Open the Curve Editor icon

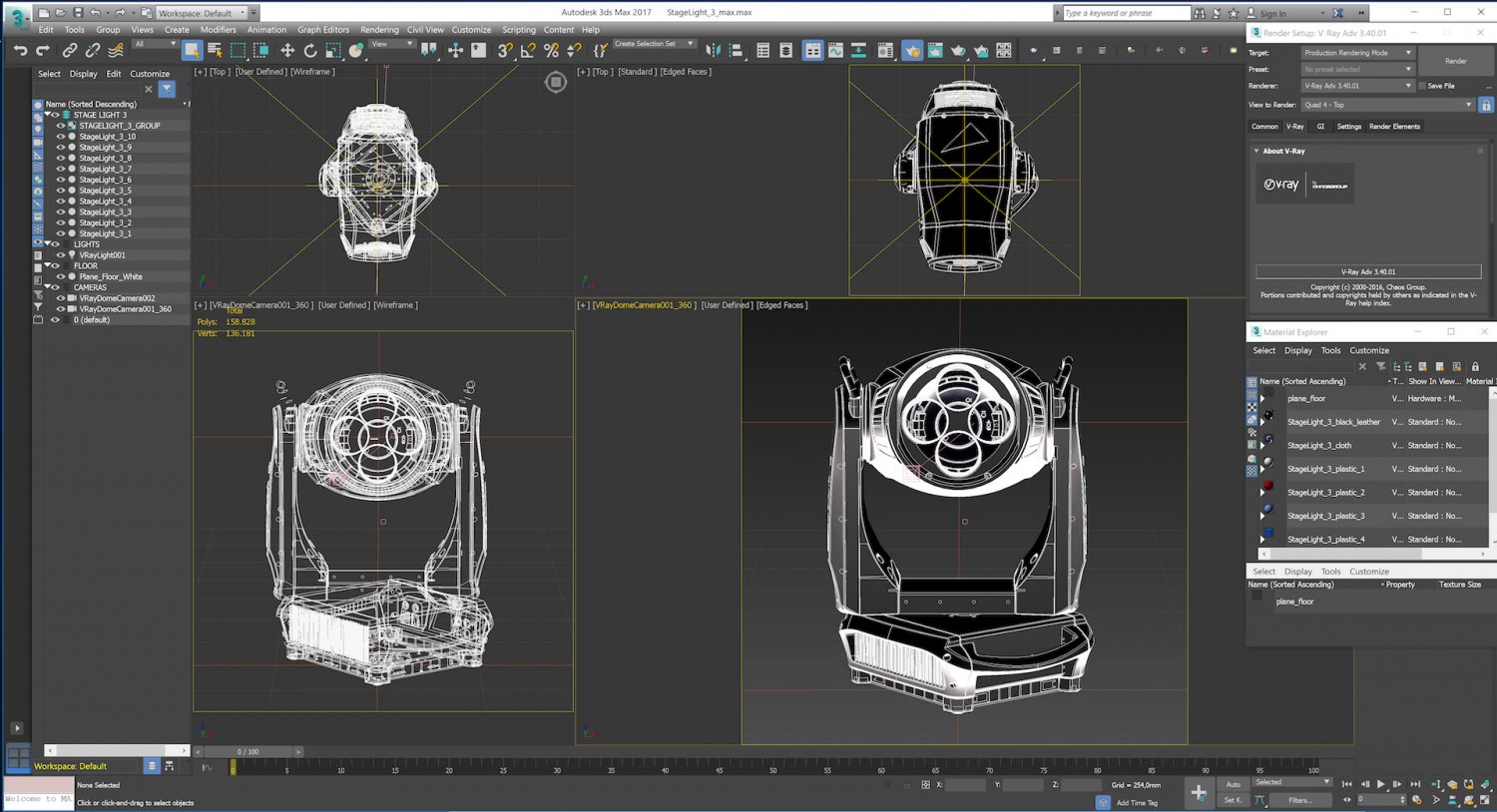coord(835,50)
